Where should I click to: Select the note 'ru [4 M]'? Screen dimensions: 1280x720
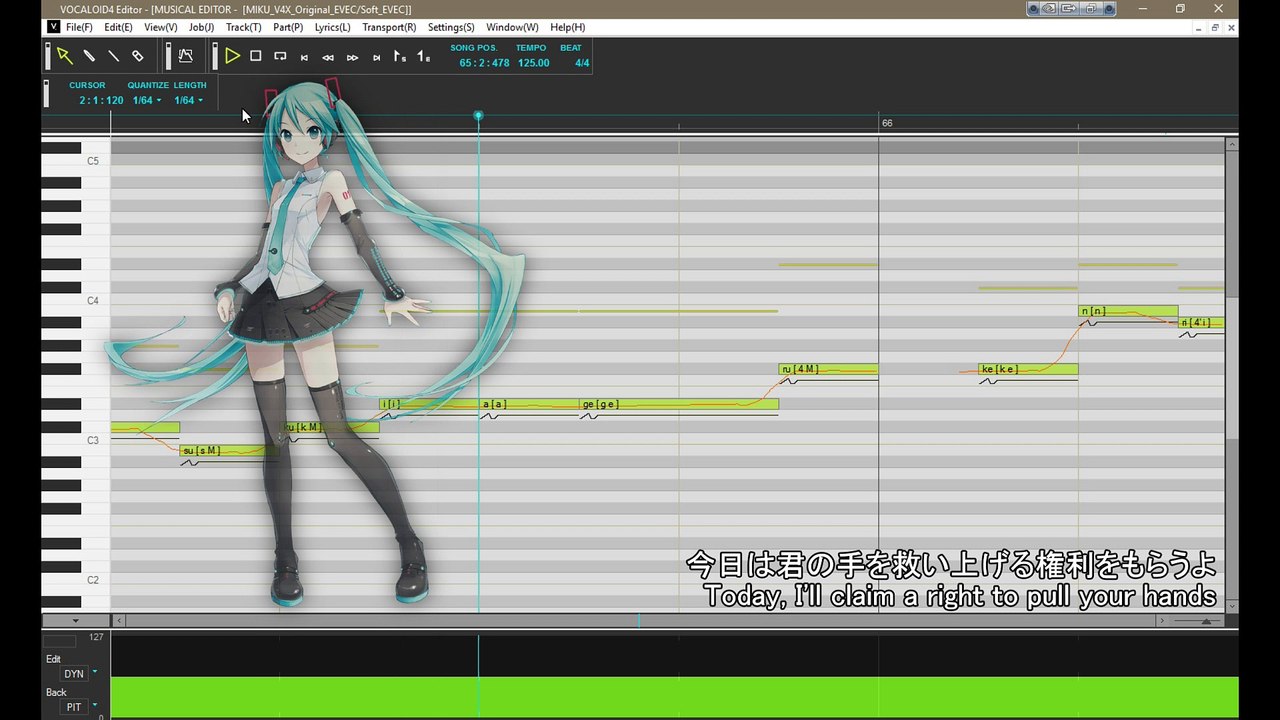[829, 369]
